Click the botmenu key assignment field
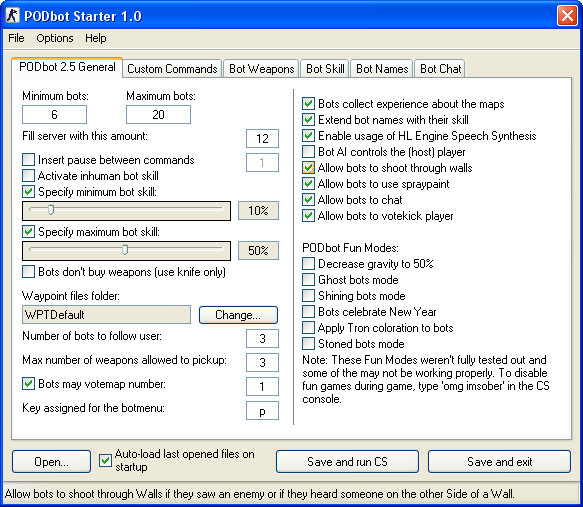 (262, 411)
